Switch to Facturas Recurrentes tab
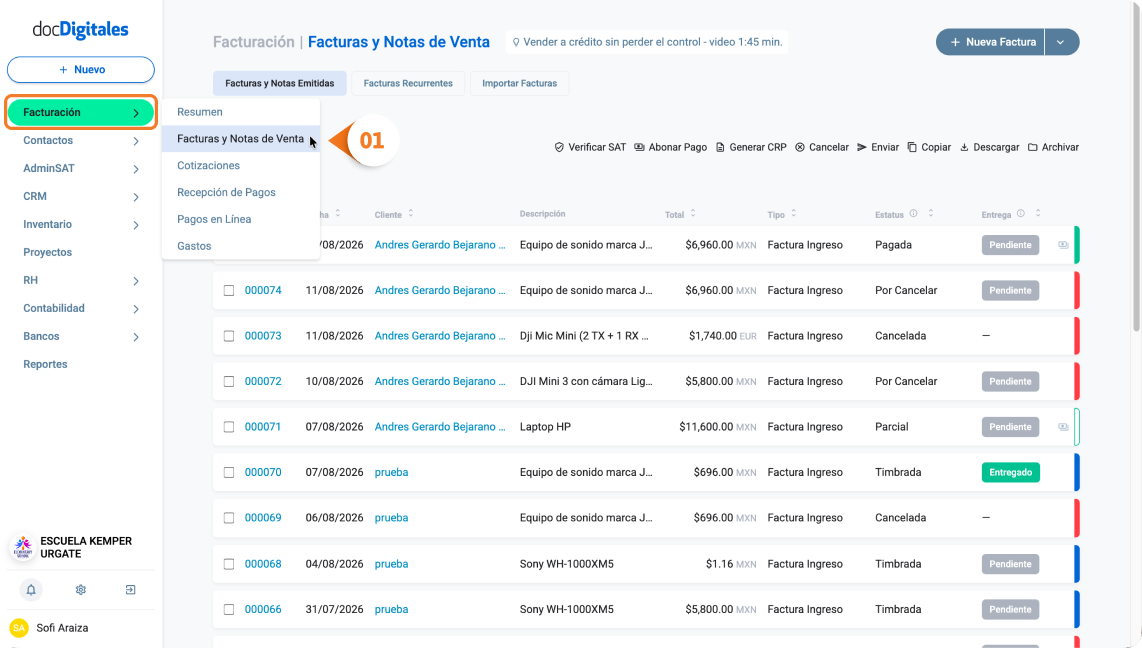Viewport: 1142px width, 648px height. tap(408, 84)
